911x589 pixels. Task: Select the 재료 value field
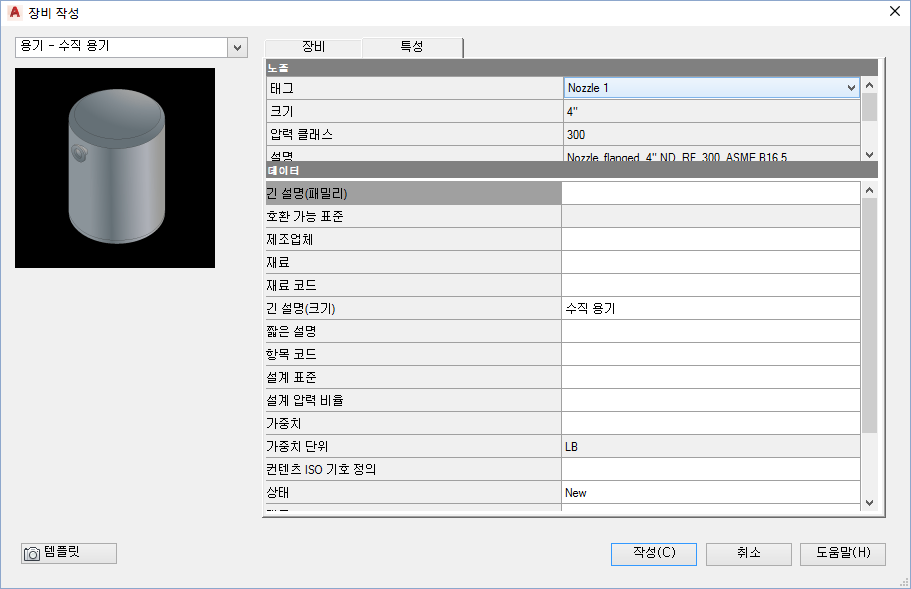click(x=711, y=263)
